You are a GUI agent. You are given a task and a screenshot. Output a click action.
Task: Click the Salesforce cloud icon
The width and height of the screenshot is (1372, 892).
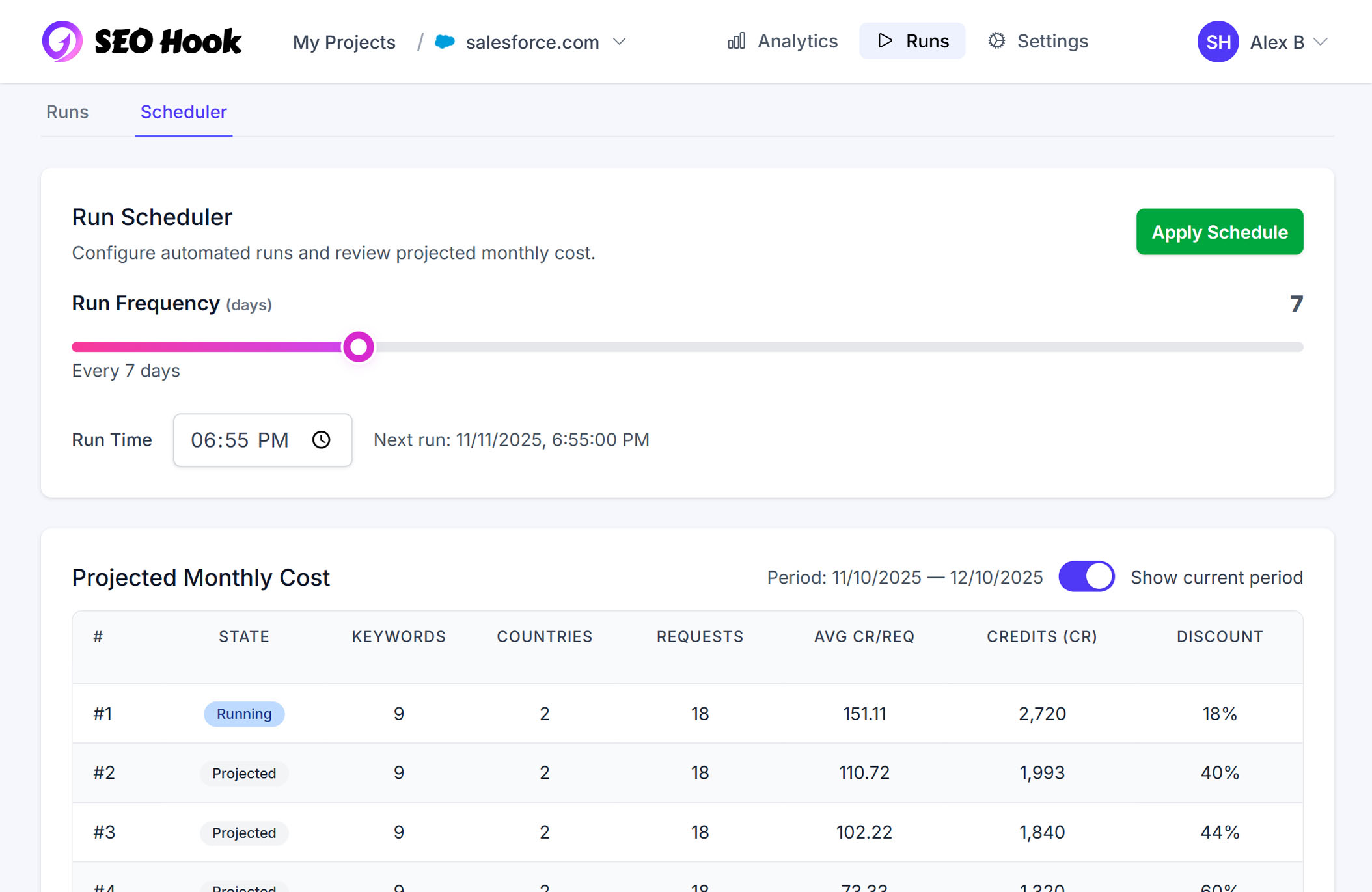click(445, 42)
